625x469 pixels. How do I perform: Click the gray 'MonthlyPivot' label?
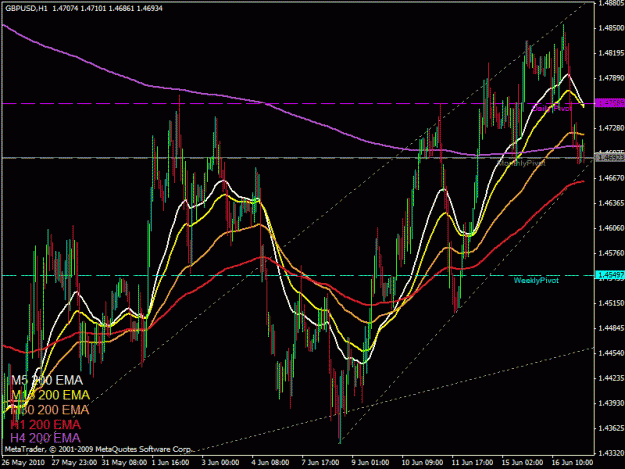[x=521, y=163]
